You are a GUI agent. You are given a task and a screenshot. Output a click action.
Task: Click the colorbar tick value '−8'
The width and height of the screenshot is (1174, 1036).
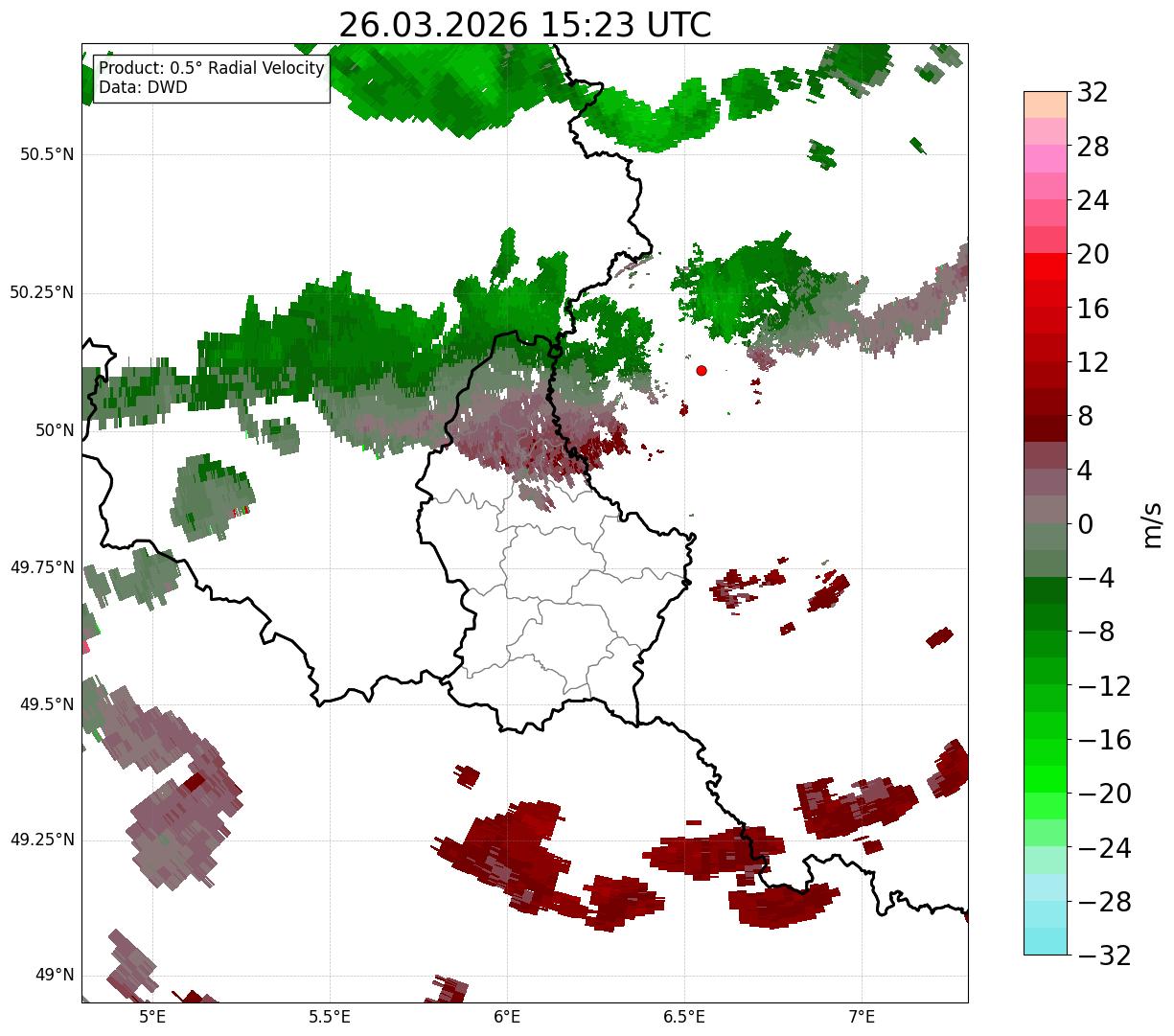click(1096, 633)
